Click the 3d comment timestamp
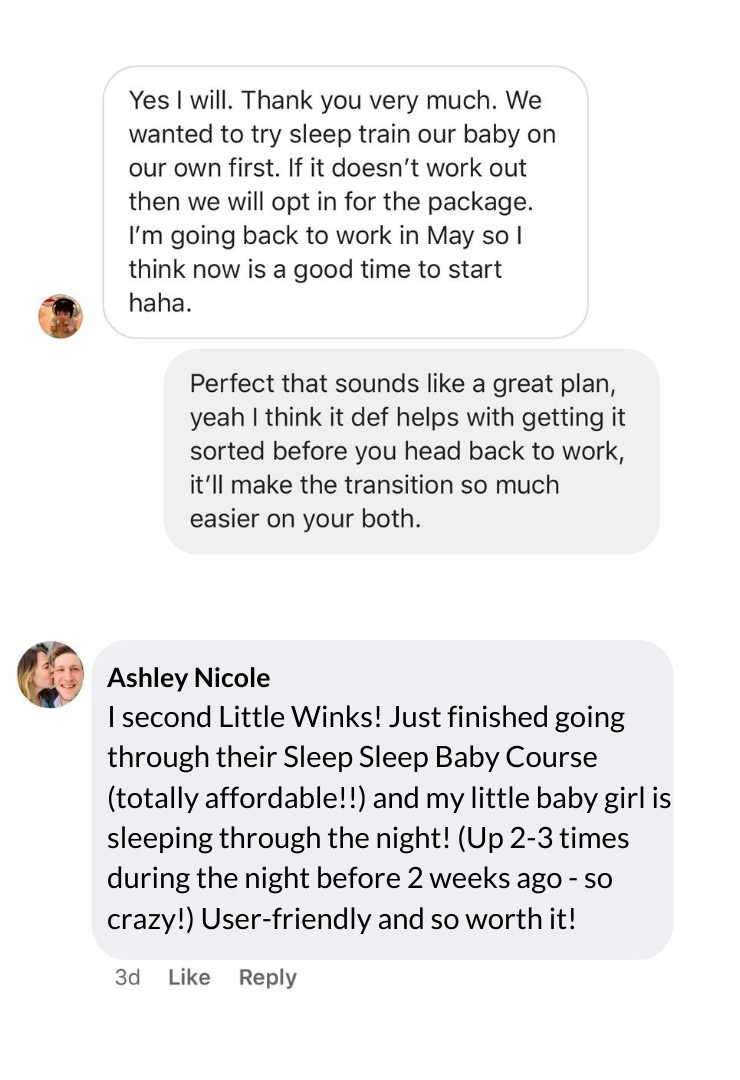The image size is (740, 1080). pos(127,977)
